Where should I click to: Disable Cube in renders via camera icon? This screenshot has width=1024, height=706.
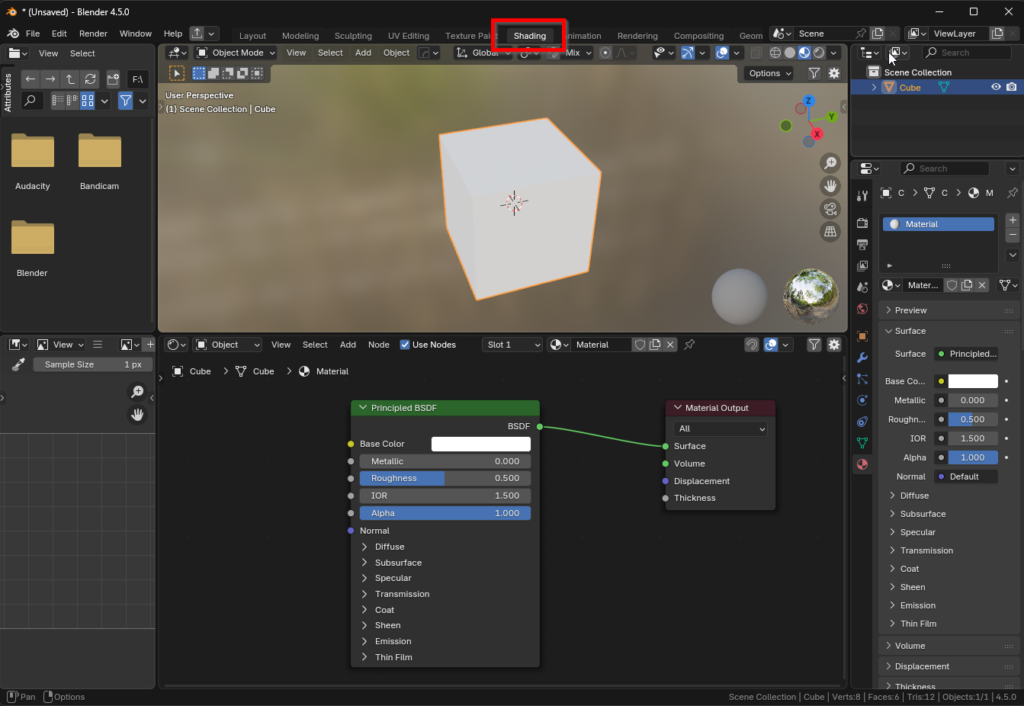(x=1011, y=88)
